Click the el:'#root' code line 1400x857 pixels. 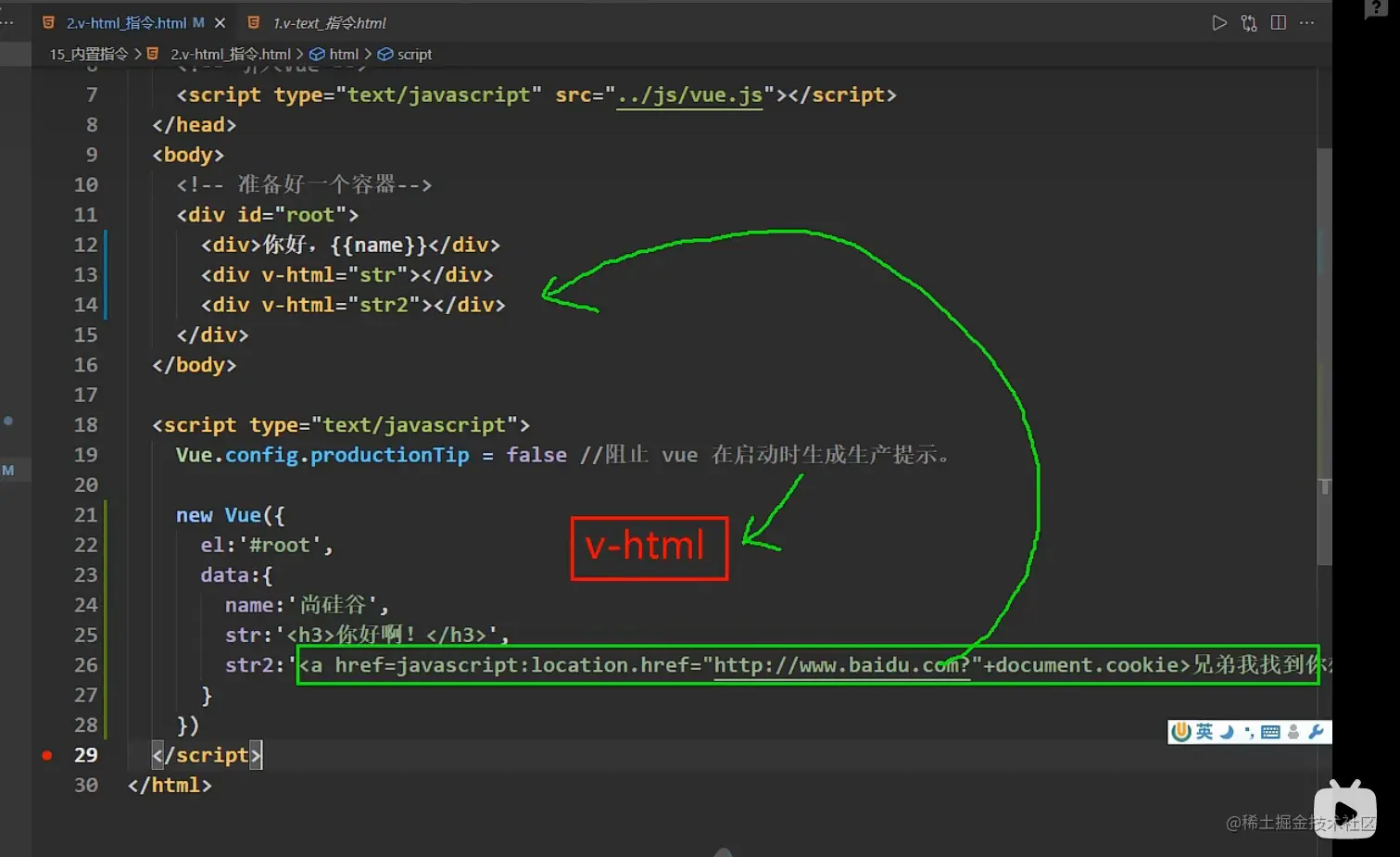tap(267, 546)
